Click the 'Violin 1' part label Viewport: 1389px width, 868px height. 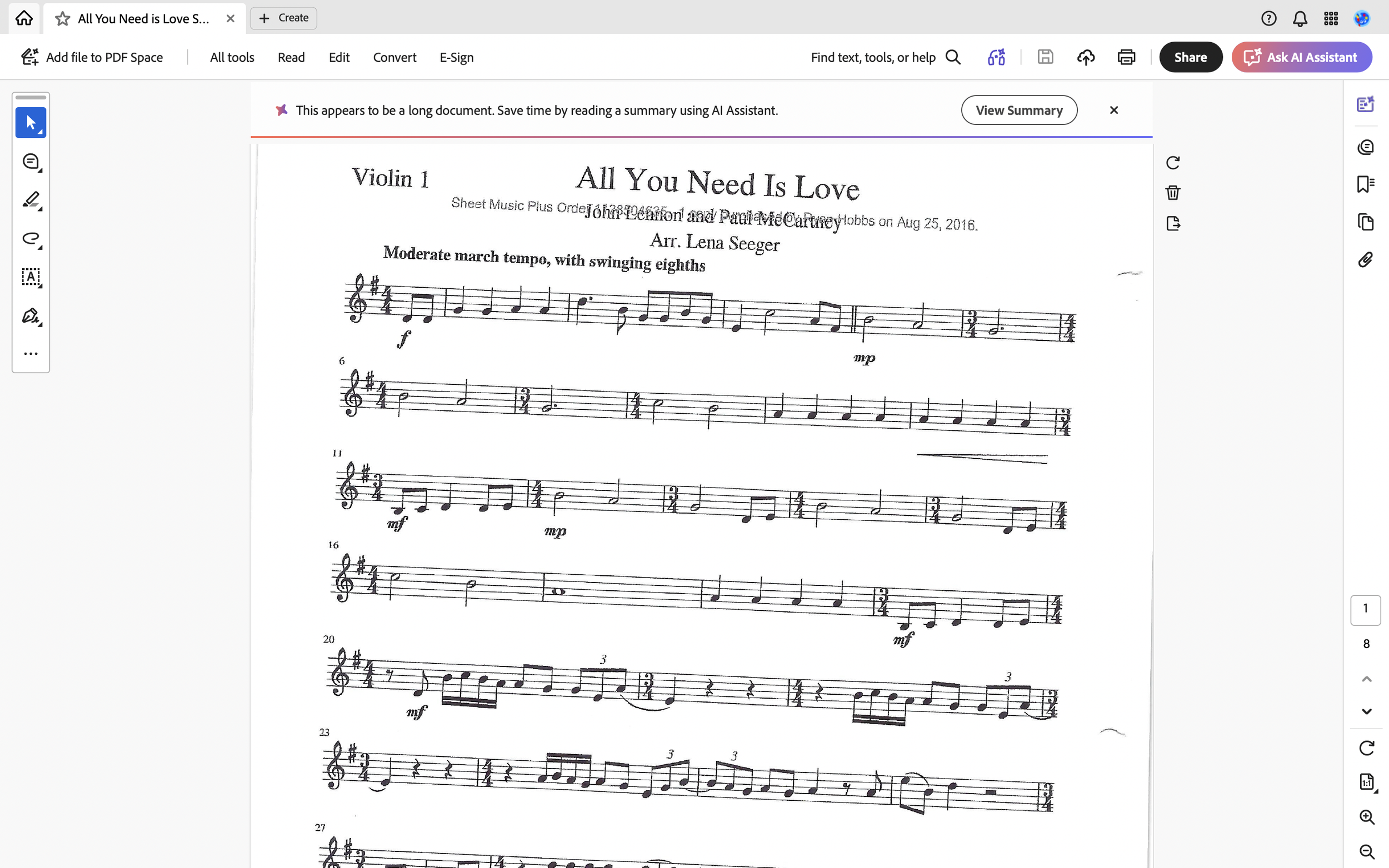pyautogui.click(x=391, y=178)
